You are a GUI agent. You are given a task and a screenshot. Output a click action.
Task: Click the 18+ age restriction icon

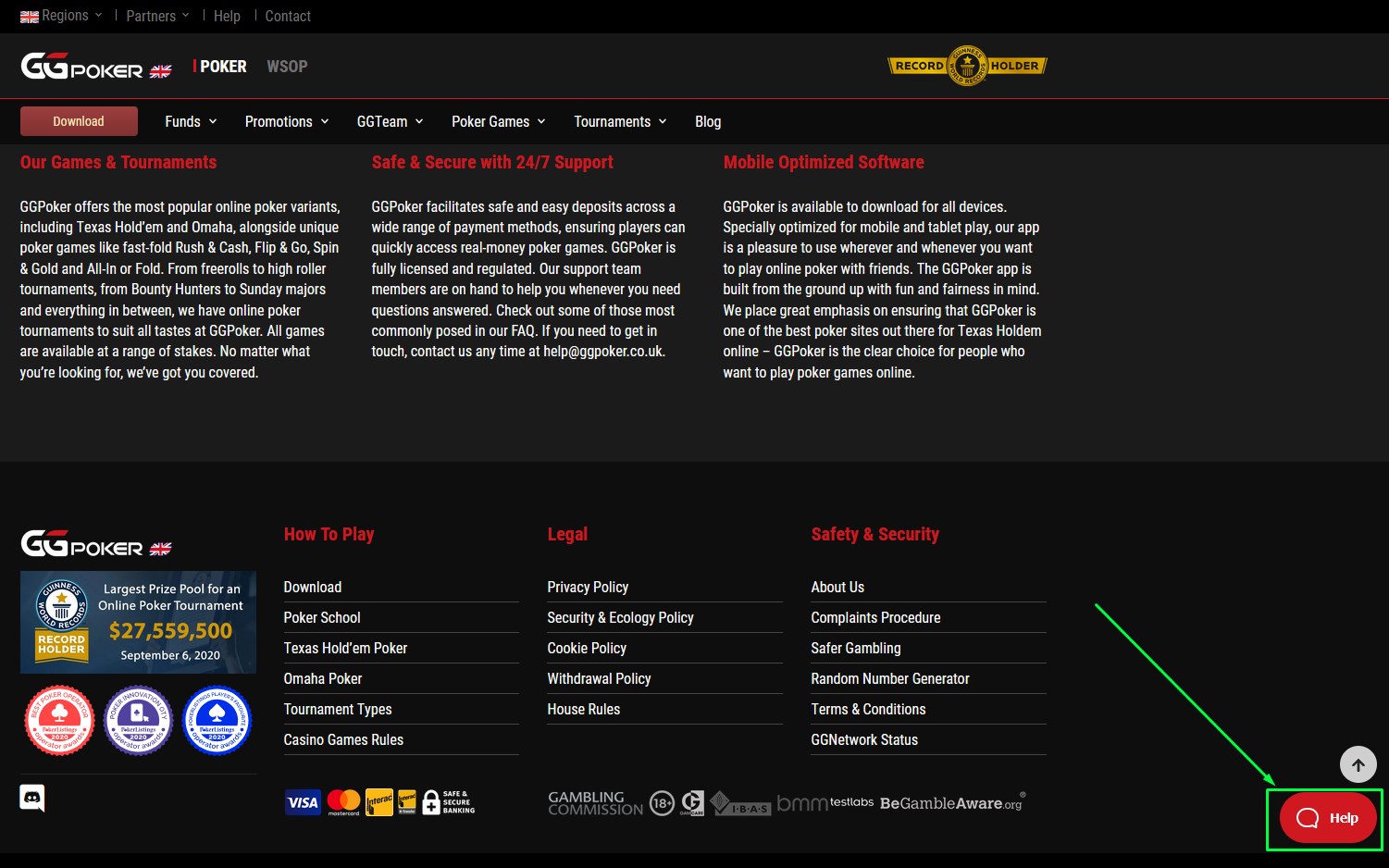coord(662,803)
